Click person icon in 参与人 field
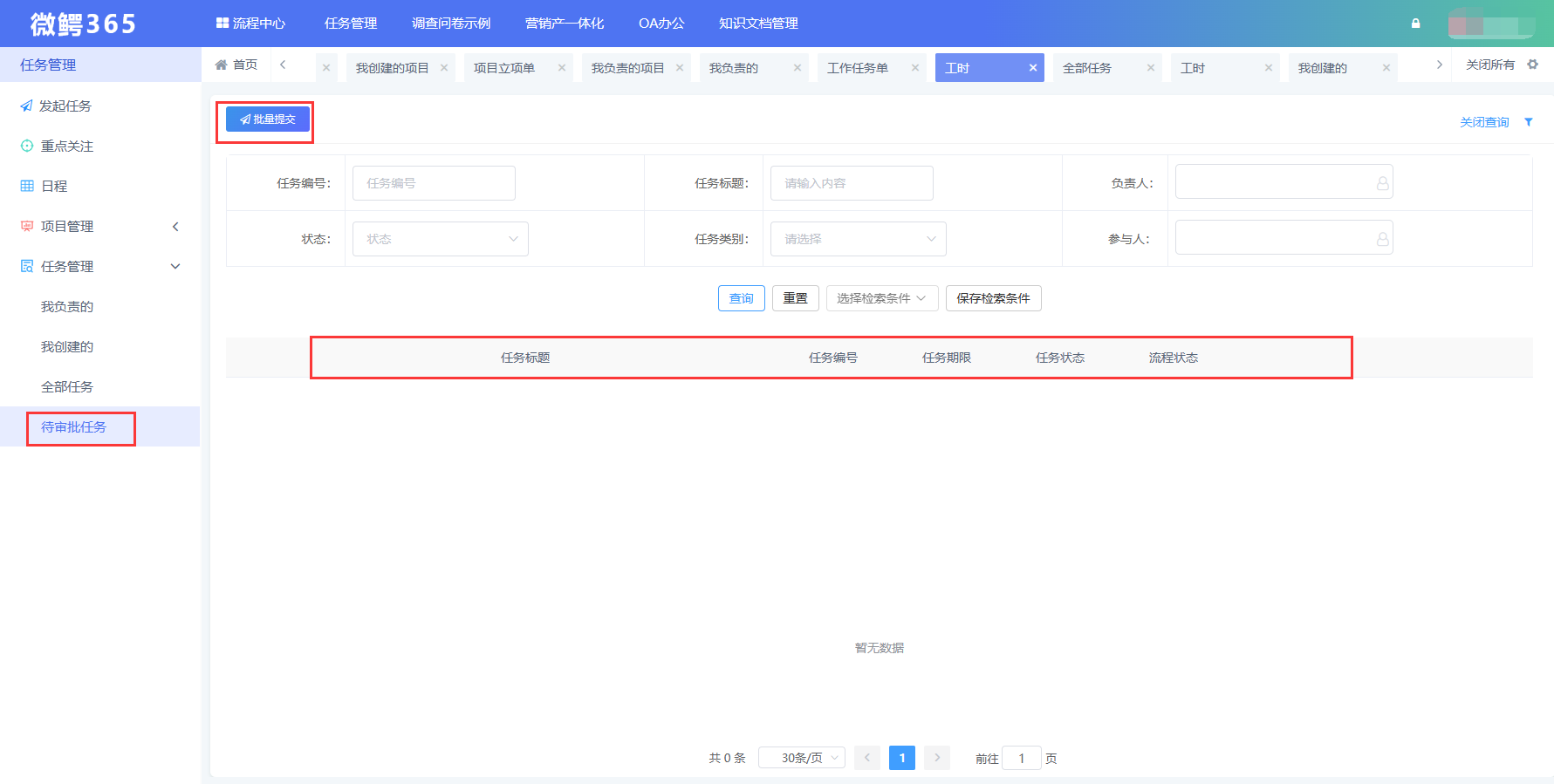This screenshot has width=1554, height=784. tap(1382, 239)
